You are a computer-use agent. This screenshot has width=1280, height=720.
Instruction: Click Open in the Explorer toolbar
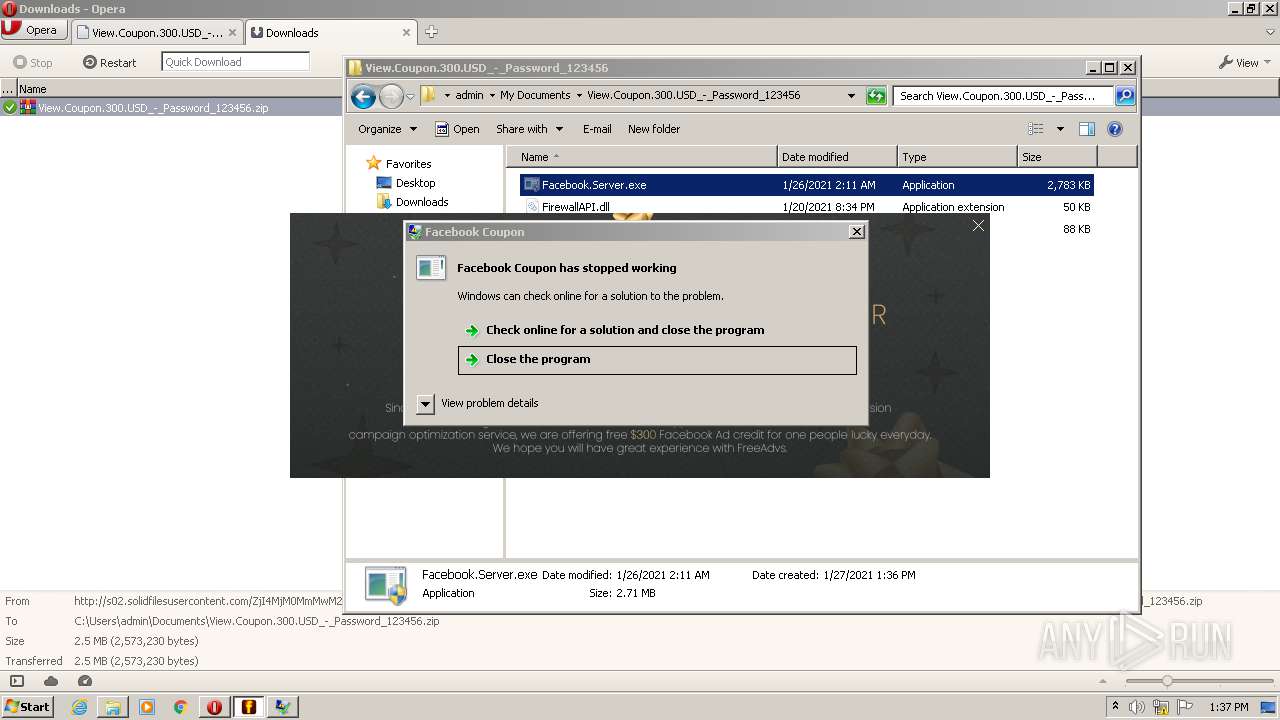tap(457, 129)
